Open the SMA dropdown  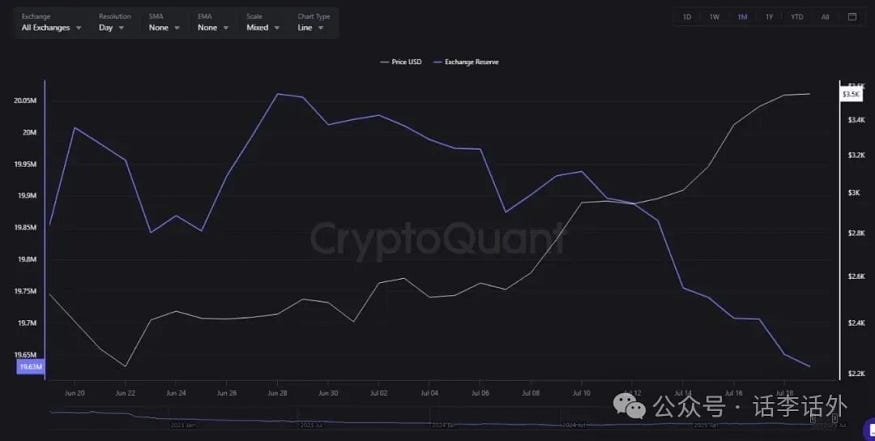(x=164, y=23)
